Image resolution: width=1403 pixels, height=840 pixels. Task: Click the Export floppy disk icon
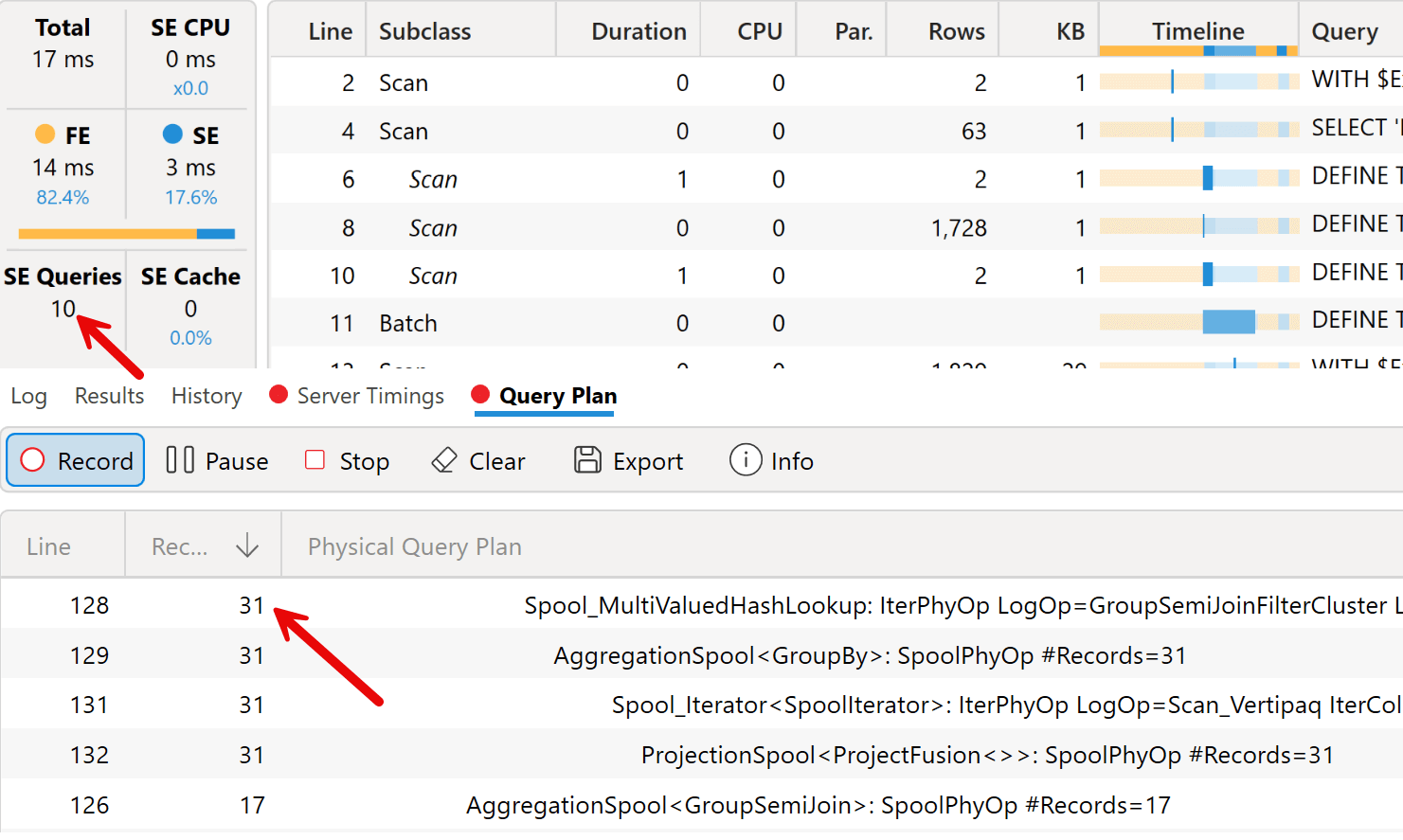(x=587, y=460)
